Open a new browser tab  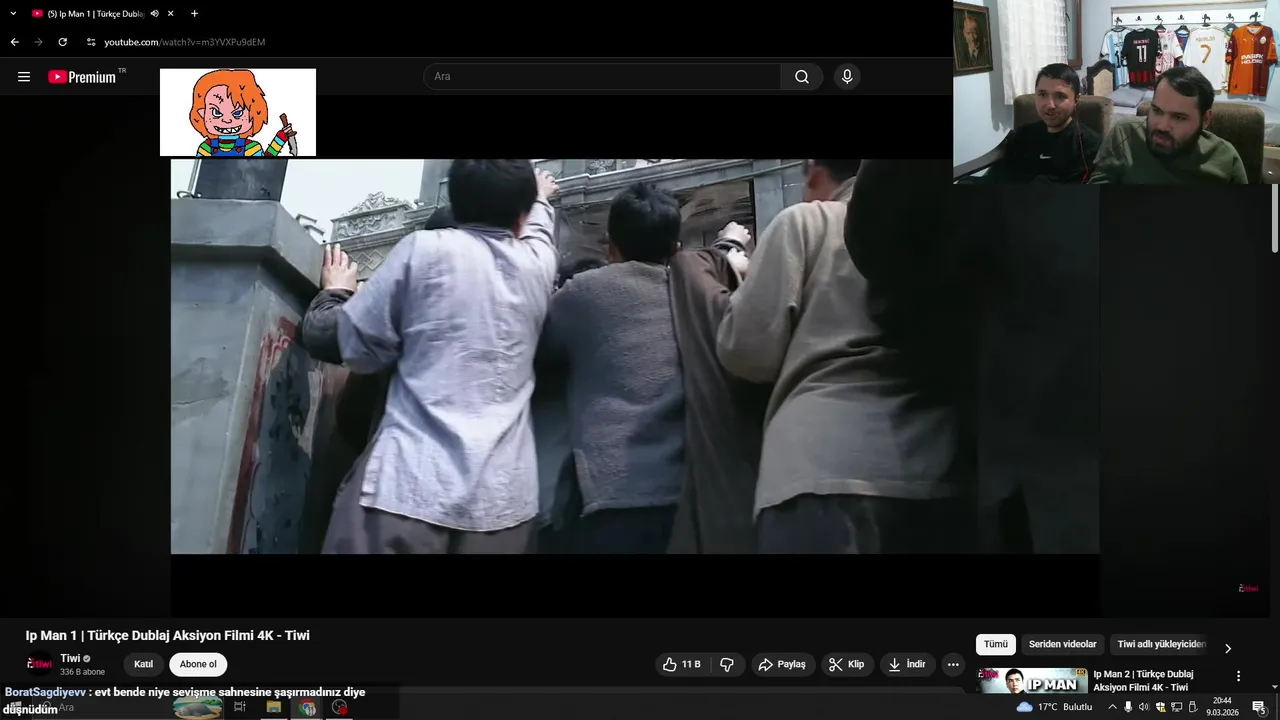[x=194, y=14]
